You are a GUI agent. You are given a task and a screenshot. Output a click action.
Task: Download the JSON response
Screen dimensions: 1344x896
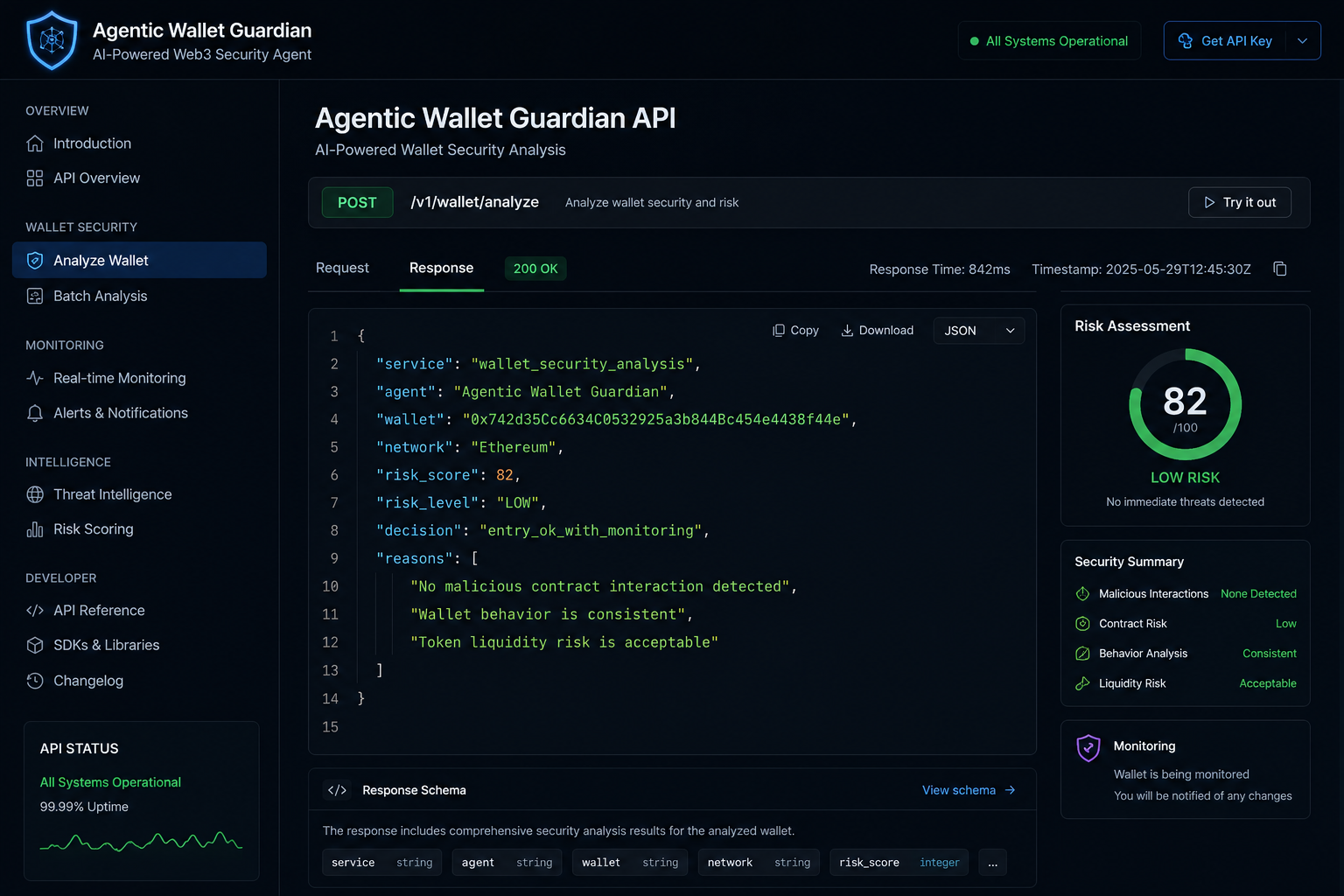click(x=877, y=331)
